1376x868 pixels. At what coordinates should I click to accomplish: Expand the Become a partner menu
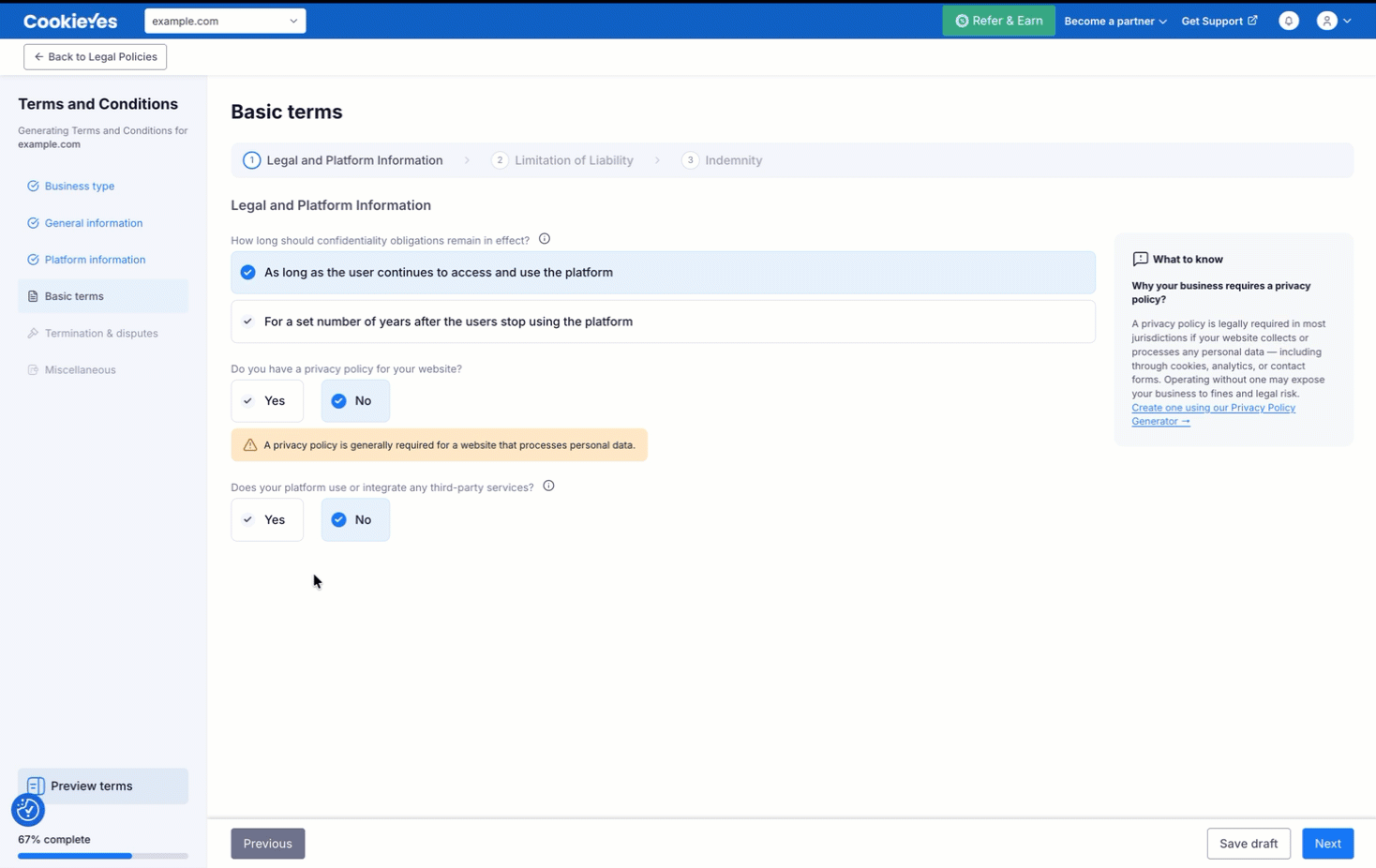[1115, 21]
